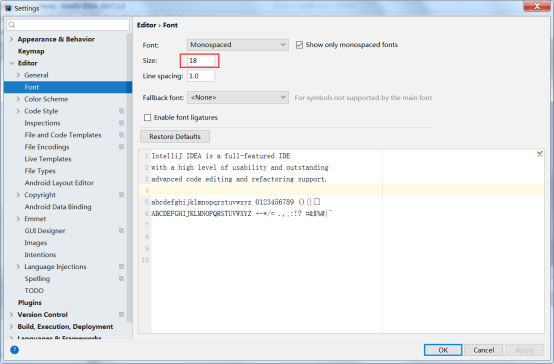Image resolution: width=554 pixels, height=364 pixels.
Task: Click the disabled Apply button
Action: point(524,350)
